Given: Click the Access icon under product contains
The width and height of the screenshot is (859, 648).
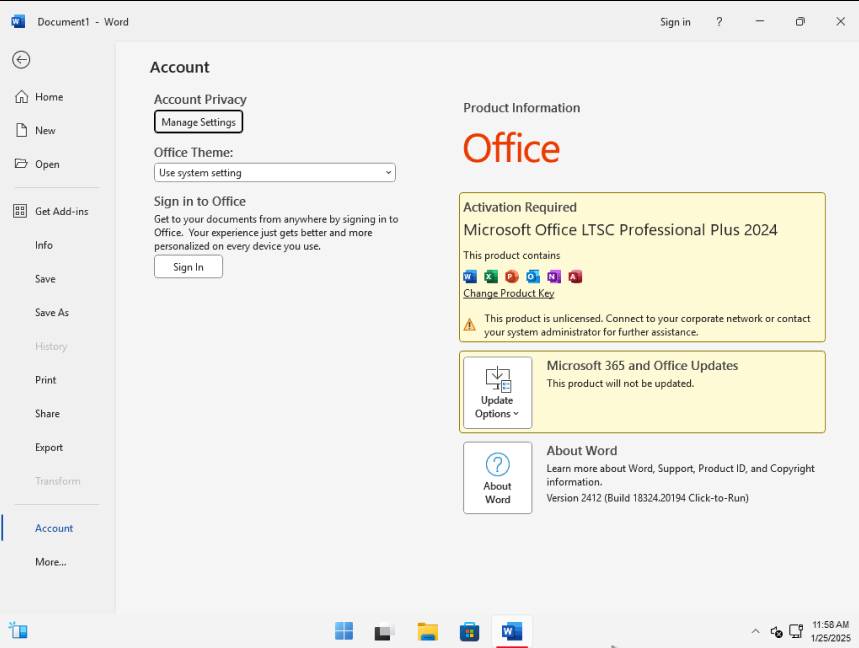Looking at the screenshot, I should pos(575,277).
